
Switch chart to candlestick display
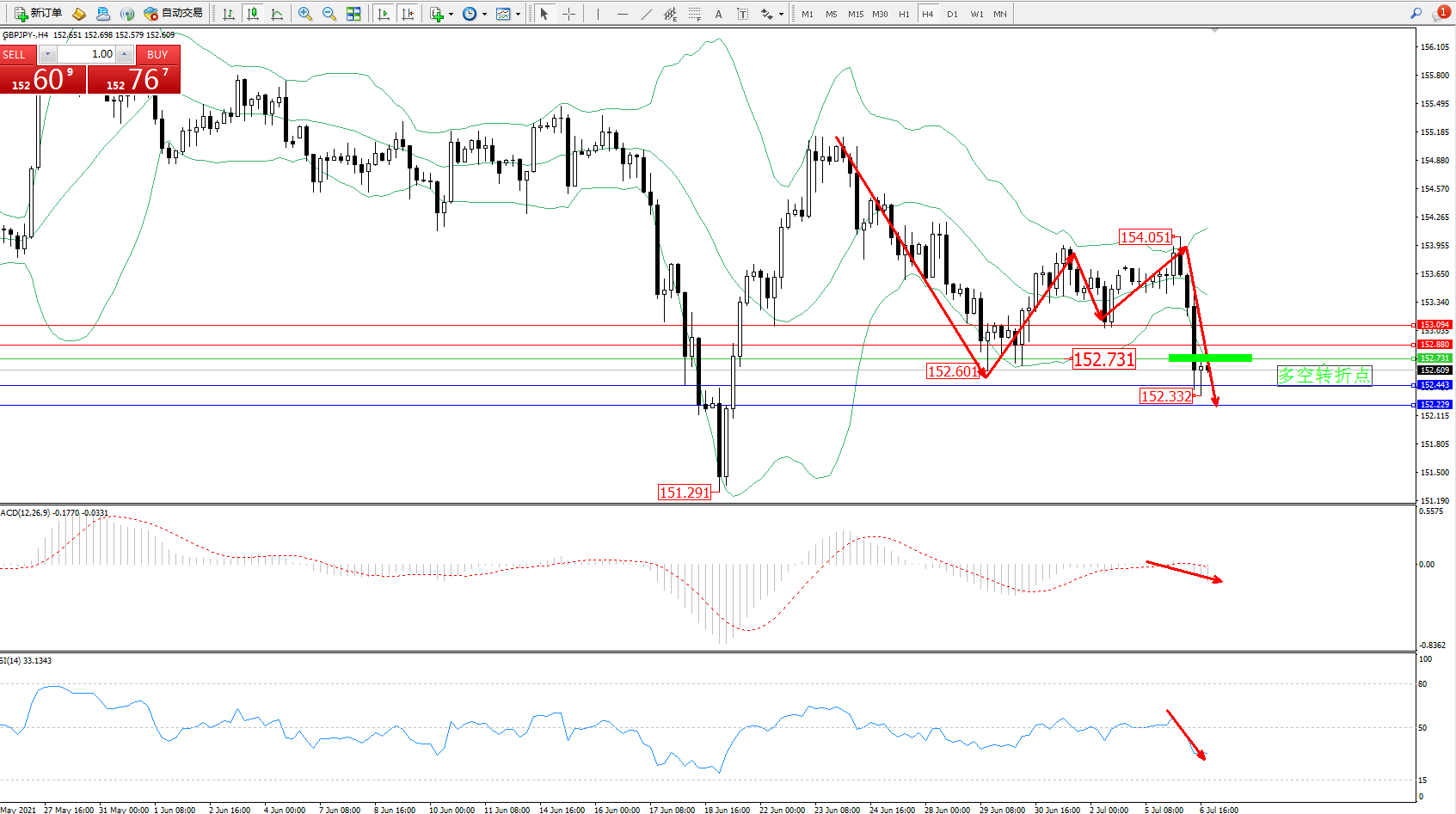click(253, 14)
